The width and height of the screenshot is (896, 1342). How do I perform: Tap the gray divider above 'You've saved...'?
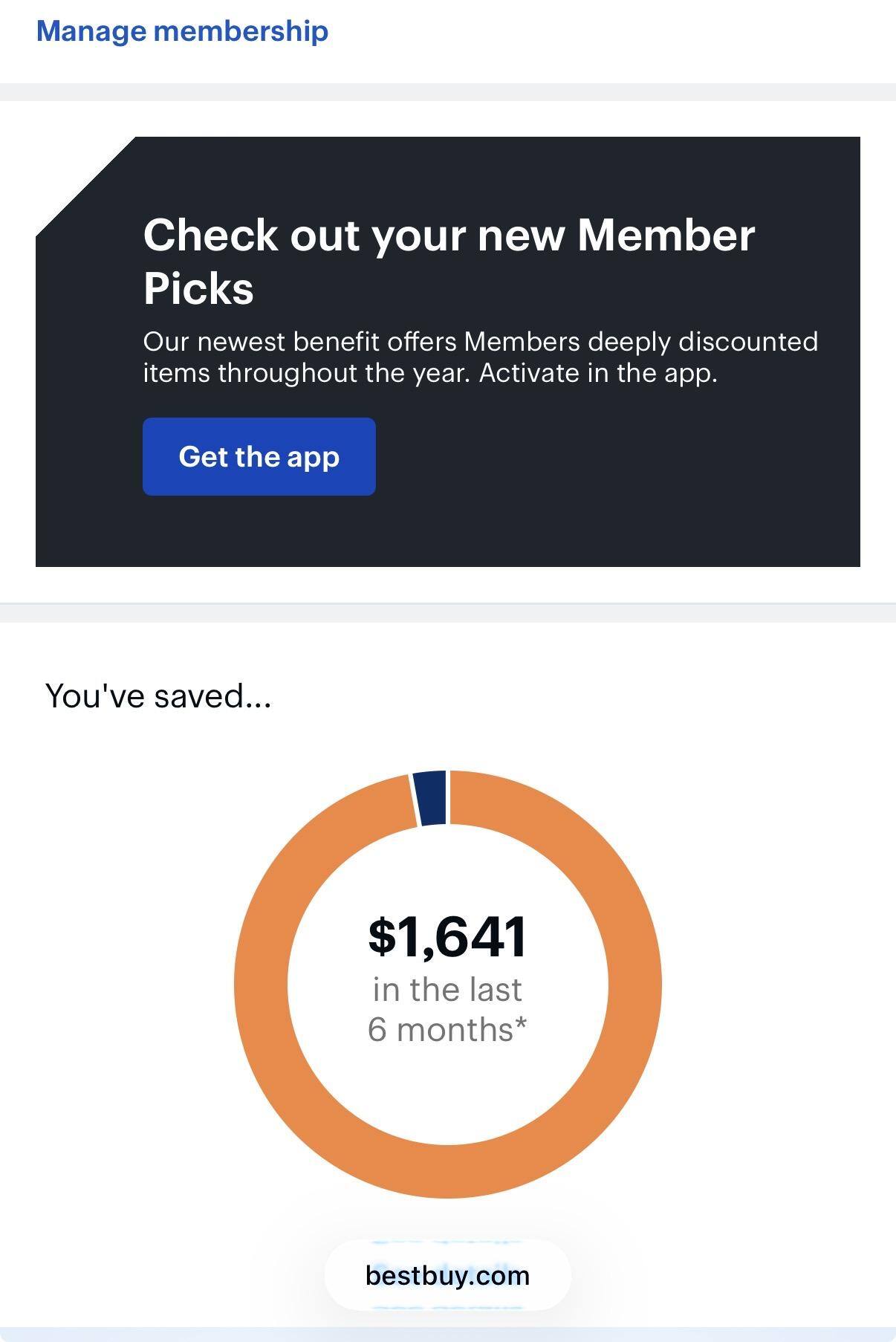point(448,612)
